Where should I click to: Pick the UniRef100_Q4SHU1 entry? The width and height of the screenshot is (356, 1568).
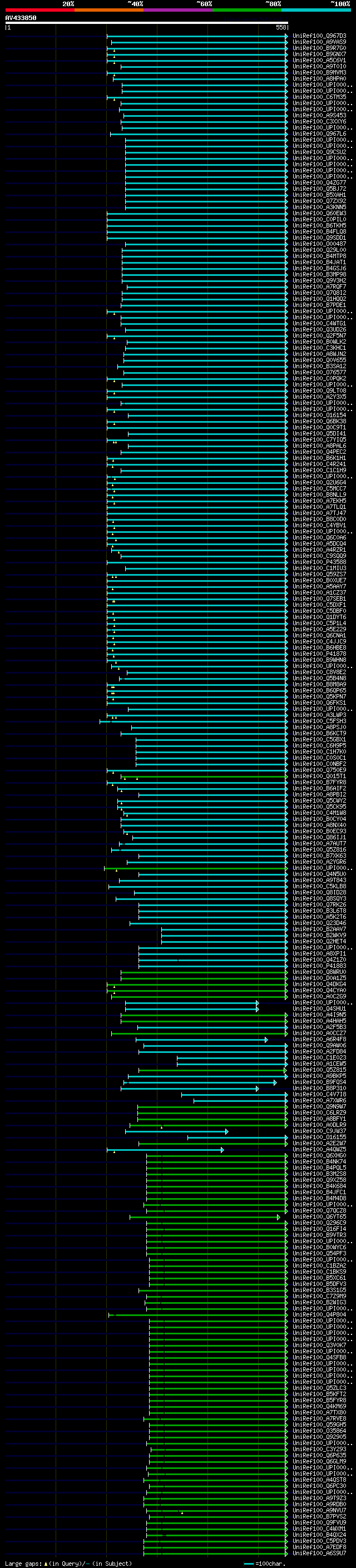pos(319,1008)
